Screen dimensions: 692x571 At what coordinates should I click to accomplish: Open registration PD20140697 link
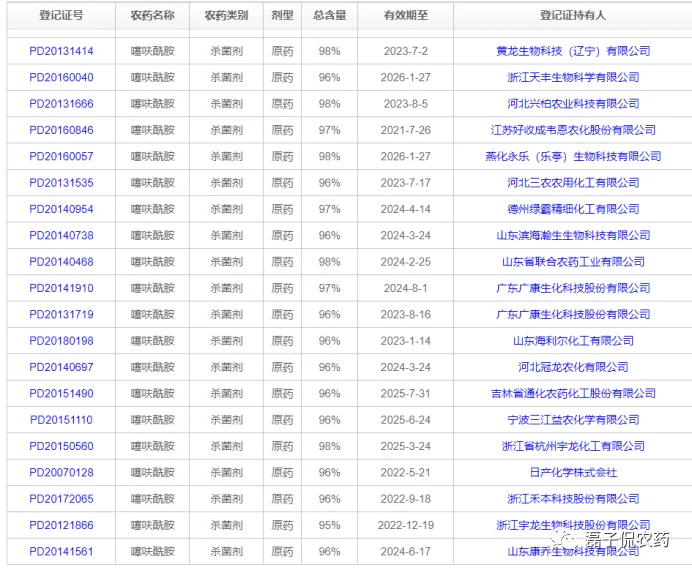[x=61, y=367]
